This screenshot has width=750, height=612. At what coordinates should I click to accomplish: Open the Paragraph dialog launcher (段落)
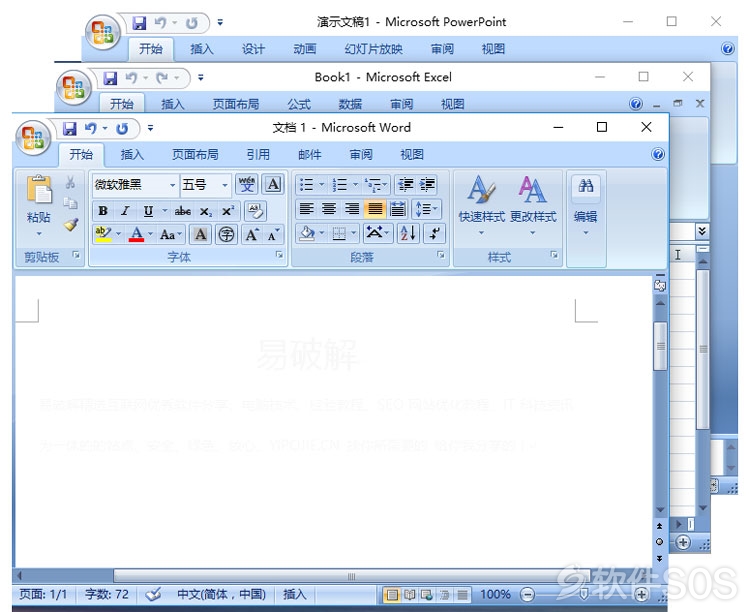441,255
